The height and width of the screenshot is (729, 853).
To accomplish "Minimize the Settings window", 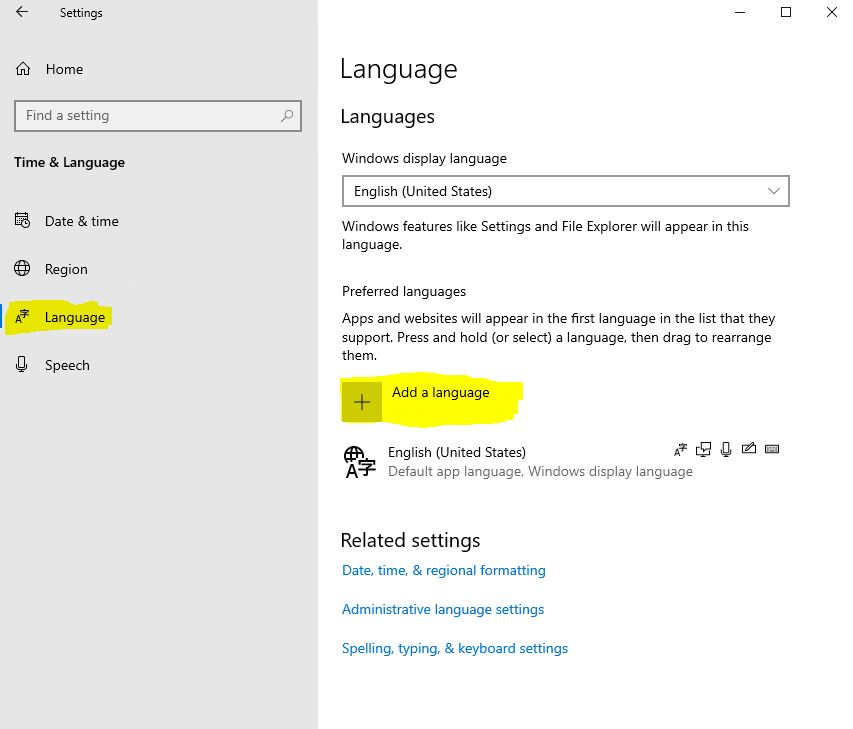I will coord(740,12).
